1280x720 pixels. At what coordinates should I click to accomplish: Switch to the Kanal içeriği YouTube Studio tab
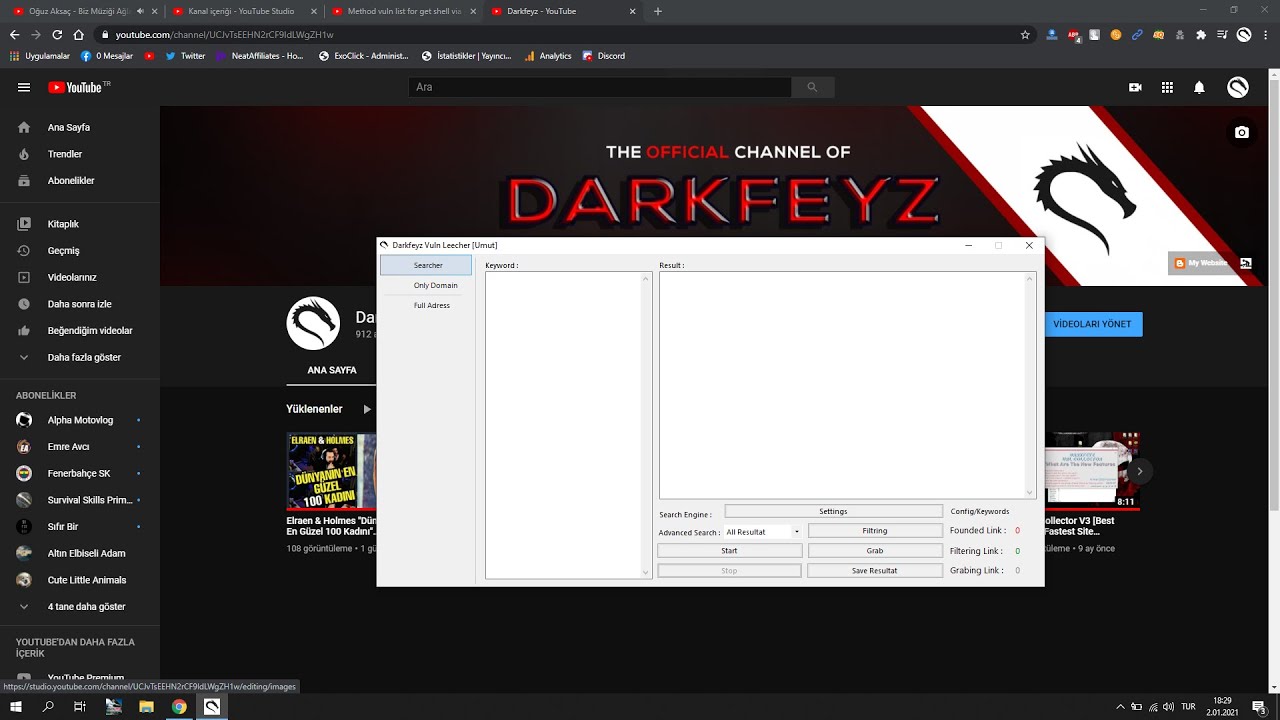[x=241, y=11]
